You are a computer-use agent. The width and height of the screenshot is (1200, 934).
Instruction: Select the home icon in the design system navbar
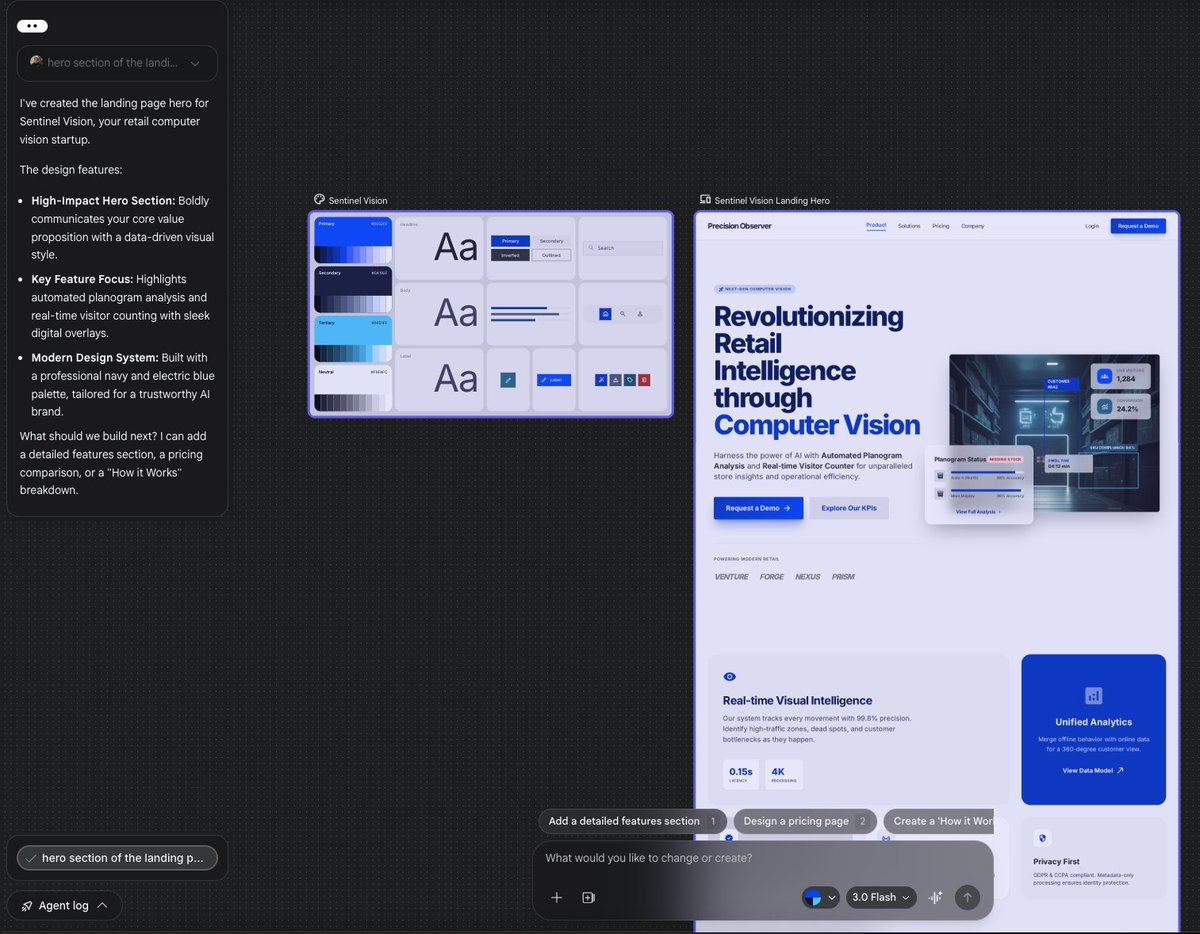605,313
